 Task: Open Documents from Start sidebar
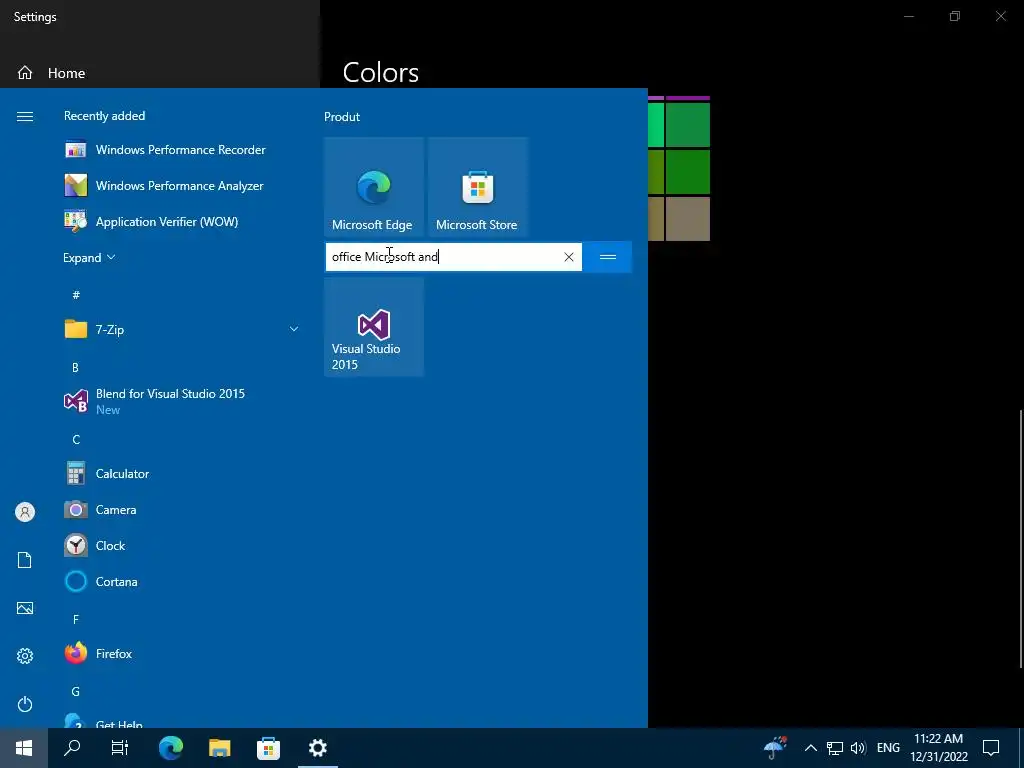click(x=25, y=560)
